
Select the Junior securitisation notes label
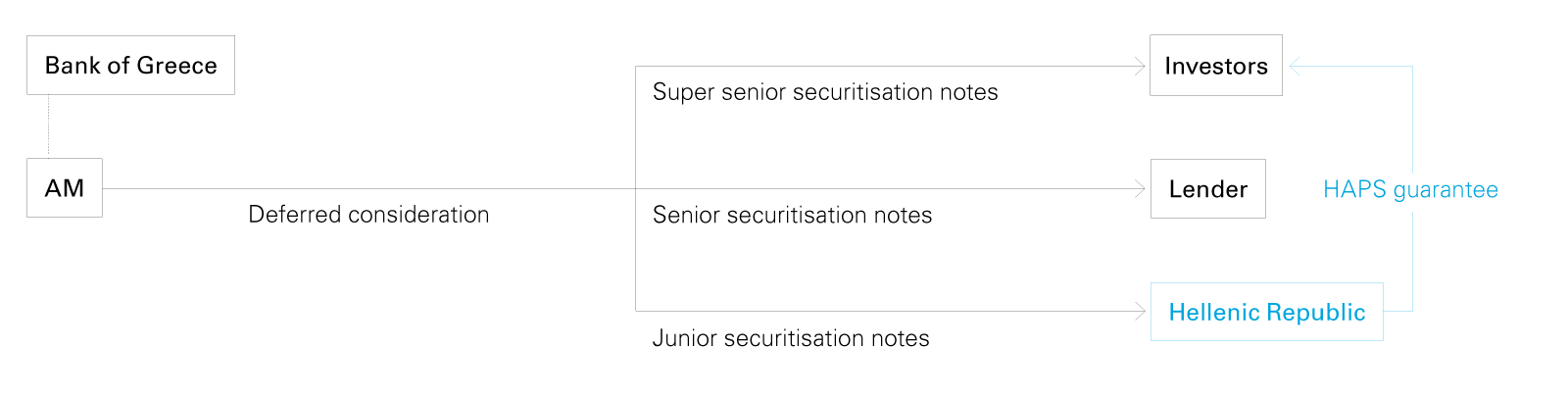(x=791, y=338)
